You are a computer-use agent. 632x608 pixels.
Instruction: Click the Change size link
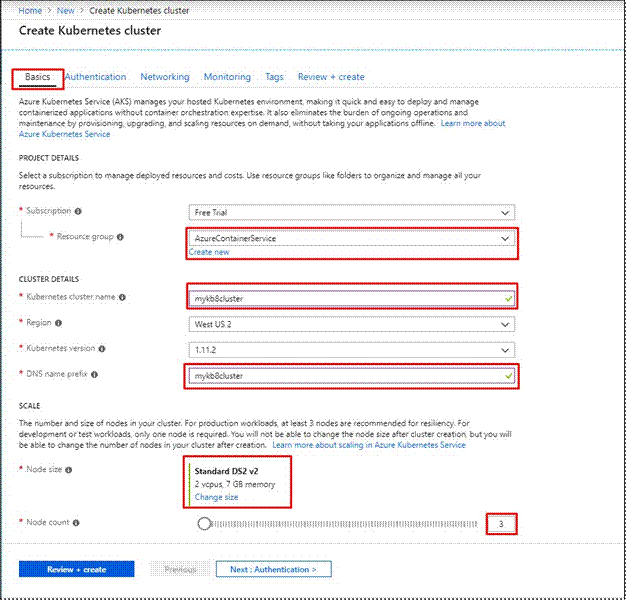click(216, 497)
